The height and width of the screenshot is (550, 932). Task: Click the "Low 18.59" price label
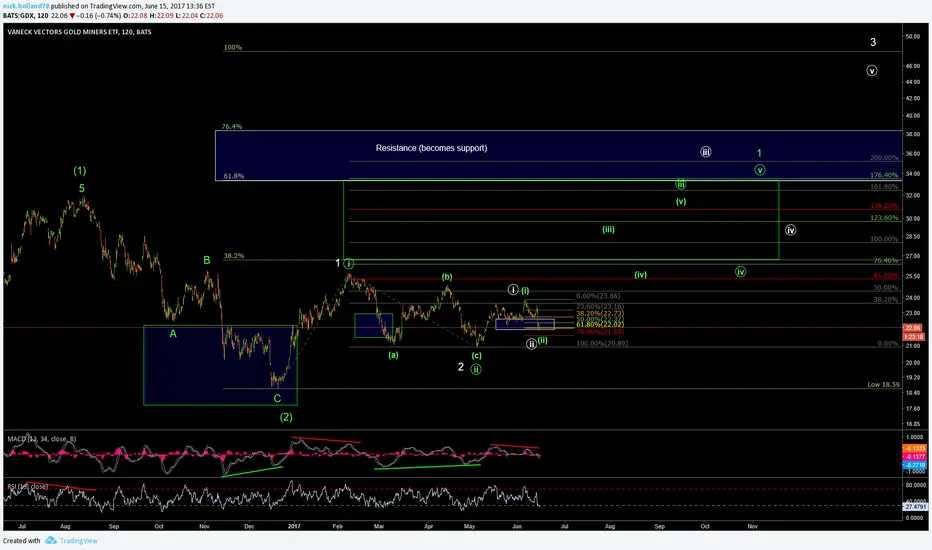[x=883, y=385]
